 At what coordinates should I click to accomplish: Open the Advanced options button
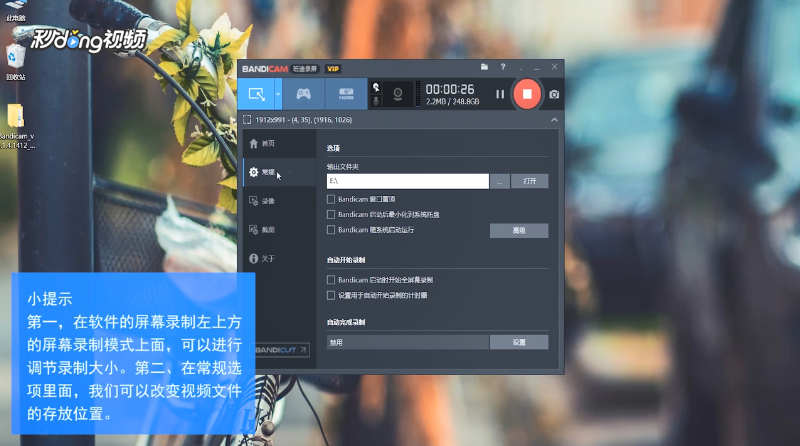519,231
